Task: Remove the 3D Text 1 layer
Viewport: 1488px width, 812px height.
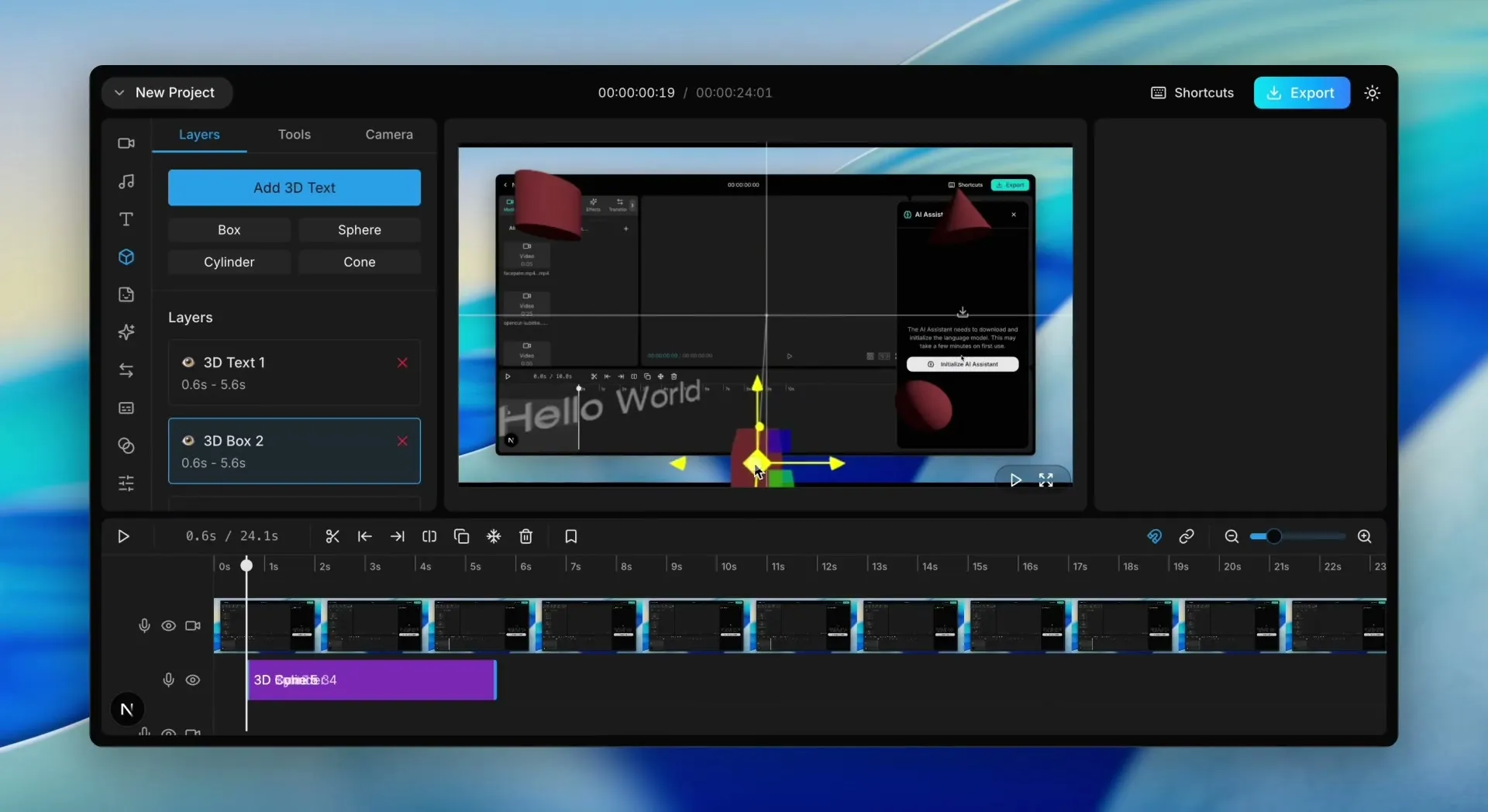Action: click(x=402, y=363)
